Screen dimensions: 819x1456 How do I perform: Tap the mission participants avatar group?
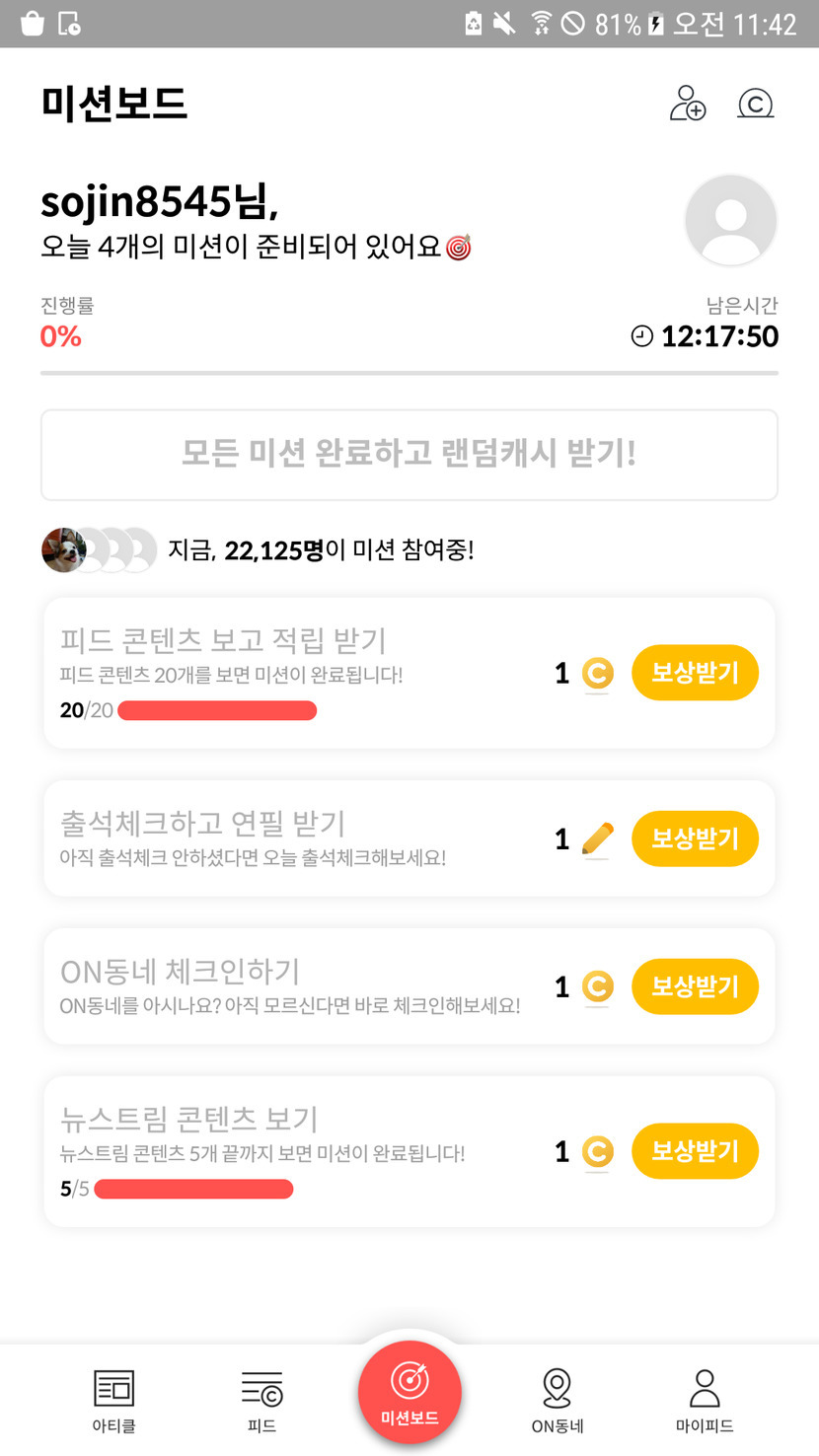[x=99, y=550]
